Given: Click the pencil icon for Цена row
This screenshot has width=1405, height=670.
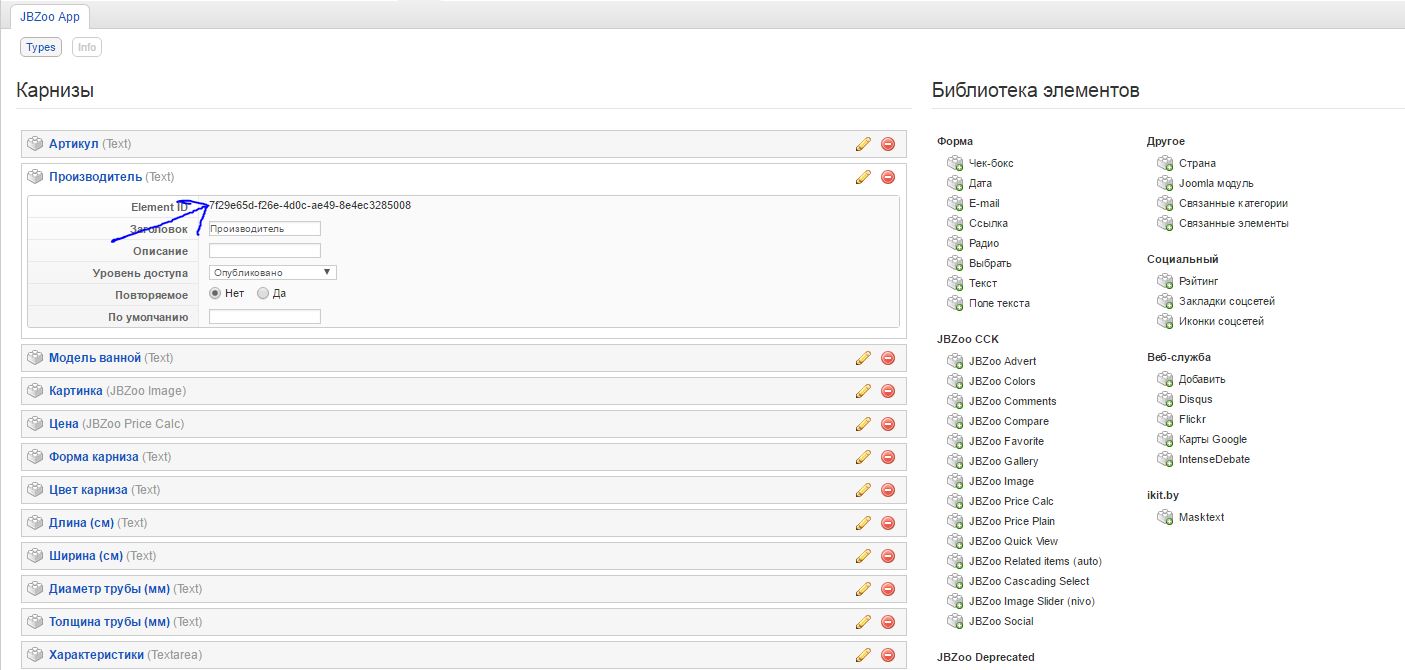Looking at the screenshot, I should [863, 424].
